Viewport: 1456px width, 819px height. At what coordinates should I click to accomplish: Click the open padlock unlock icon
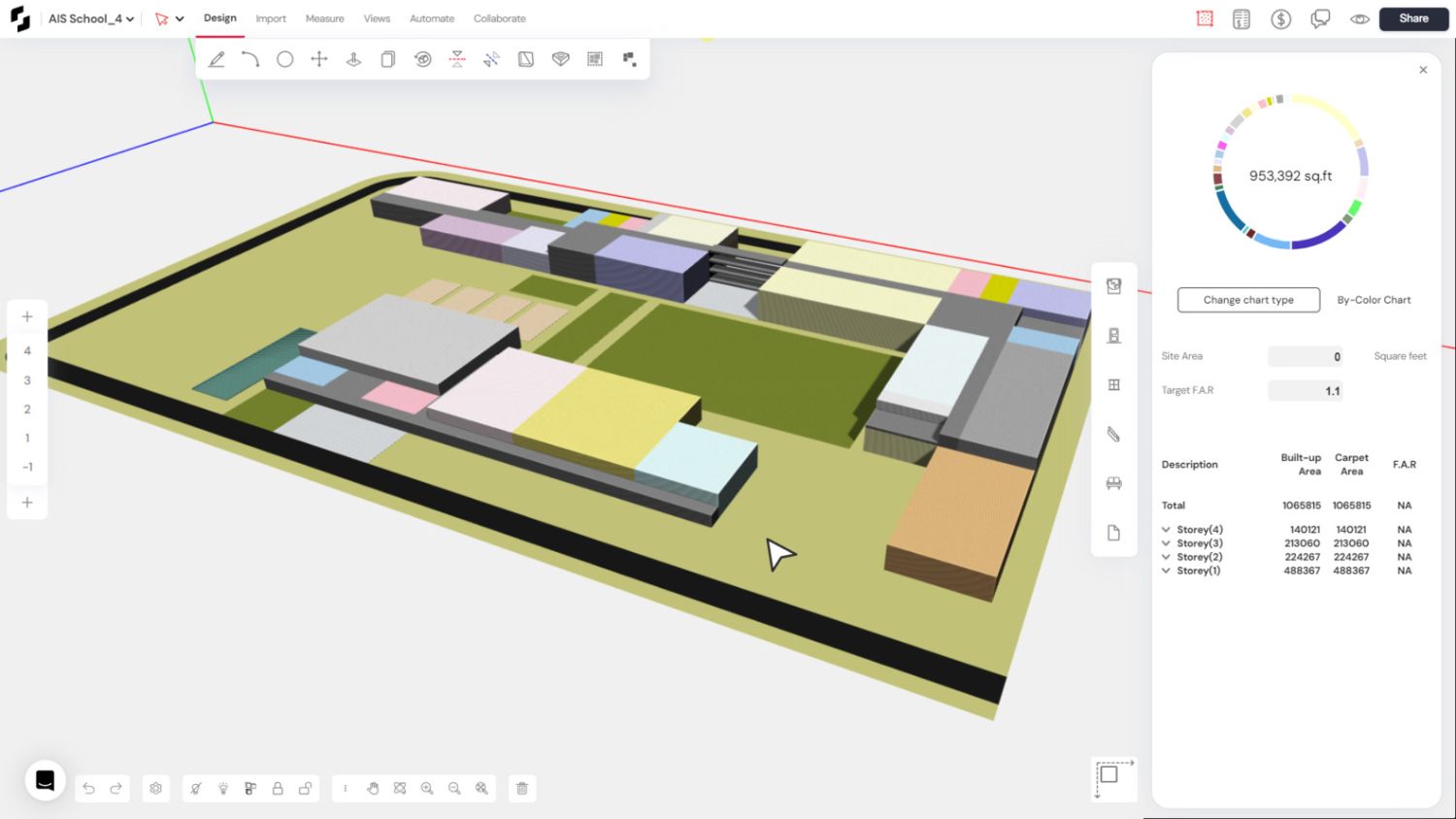coord(305,788)
